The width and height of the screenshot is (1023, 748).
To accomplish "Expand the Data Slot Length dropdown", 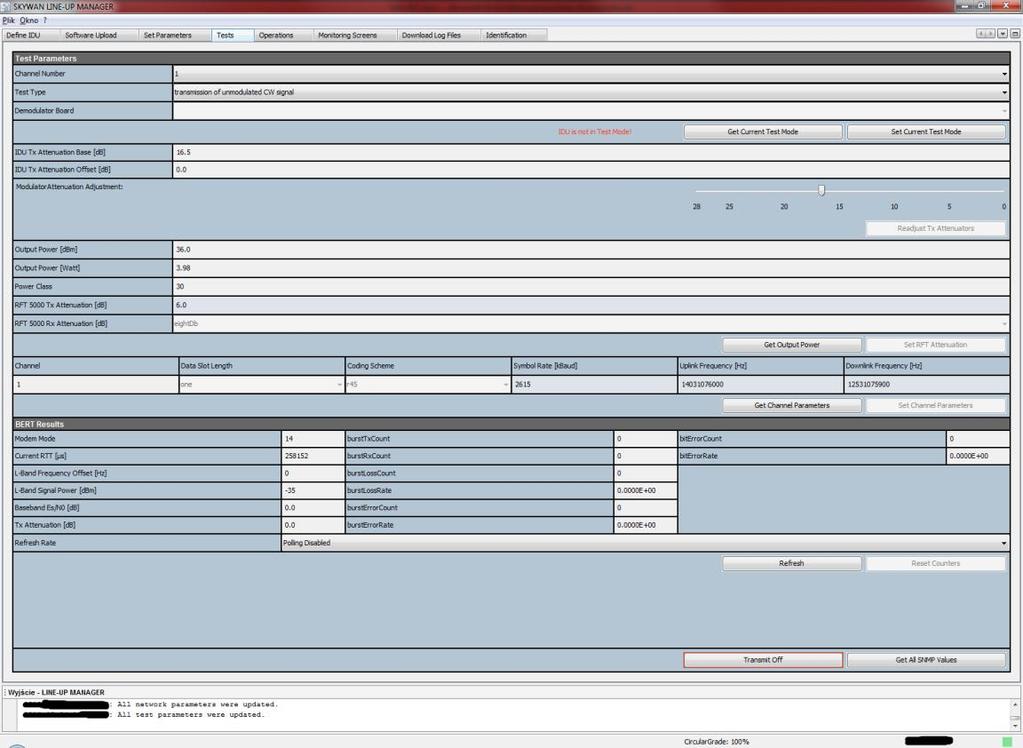I will [x=262, y=384].
